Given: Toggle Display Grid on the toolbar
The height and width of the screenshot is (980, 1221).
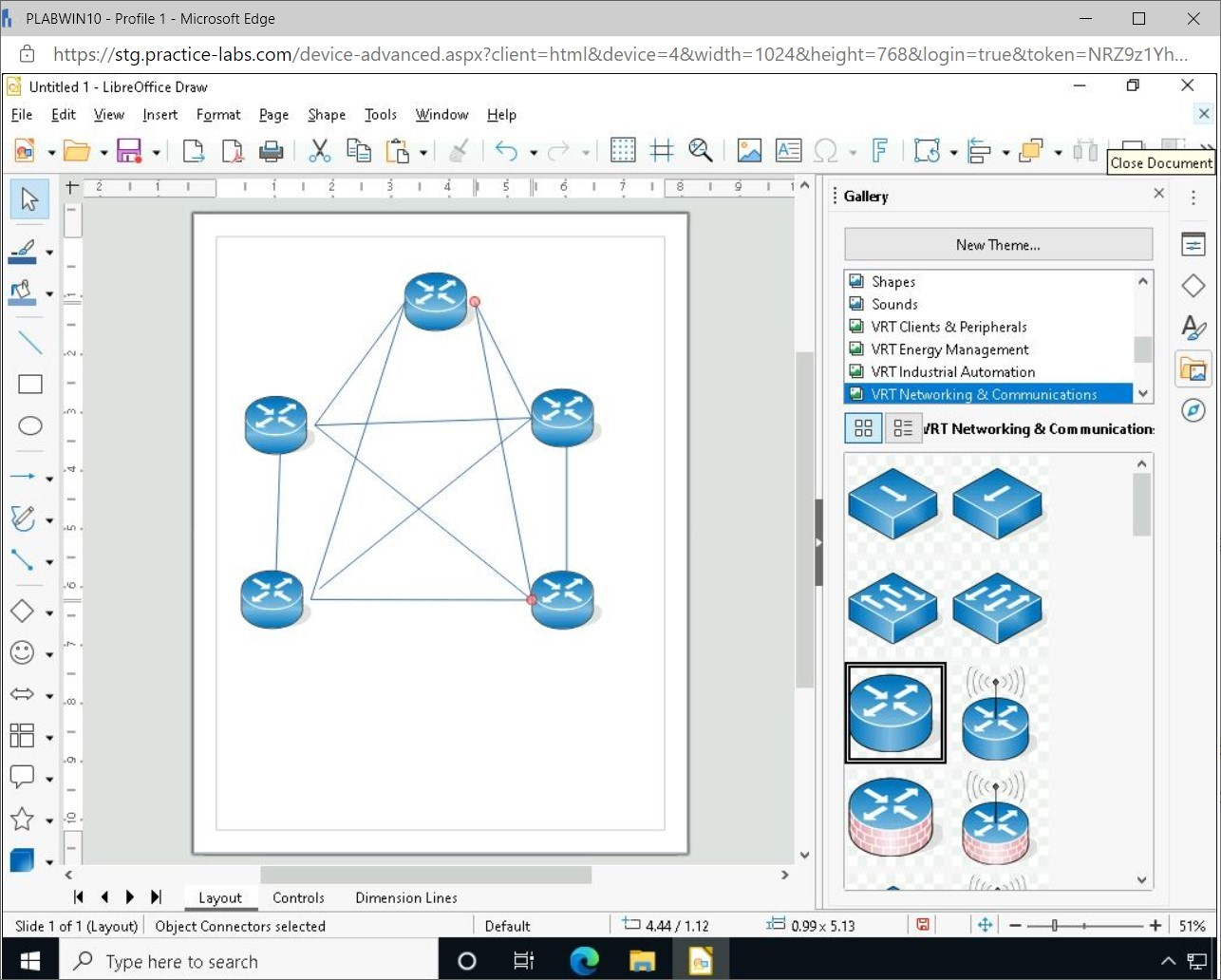Looking at the screenshot, I should pos(623,150).
